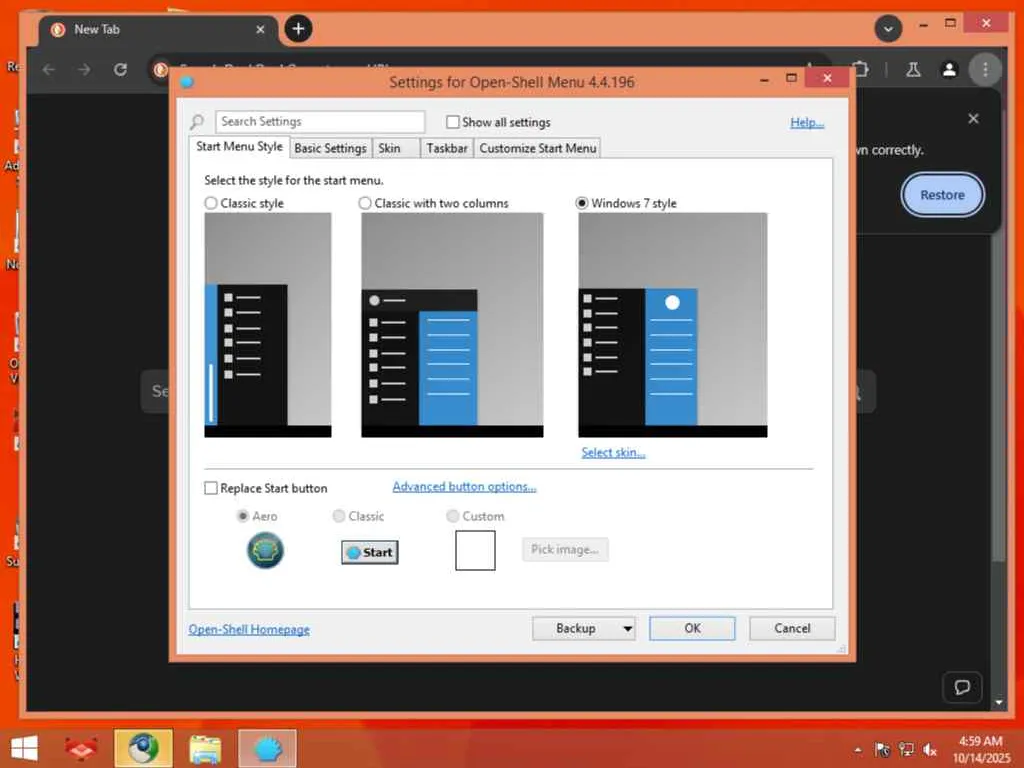1024x768 pixels.
Task: Click the Pick image button
Action: 565,549
